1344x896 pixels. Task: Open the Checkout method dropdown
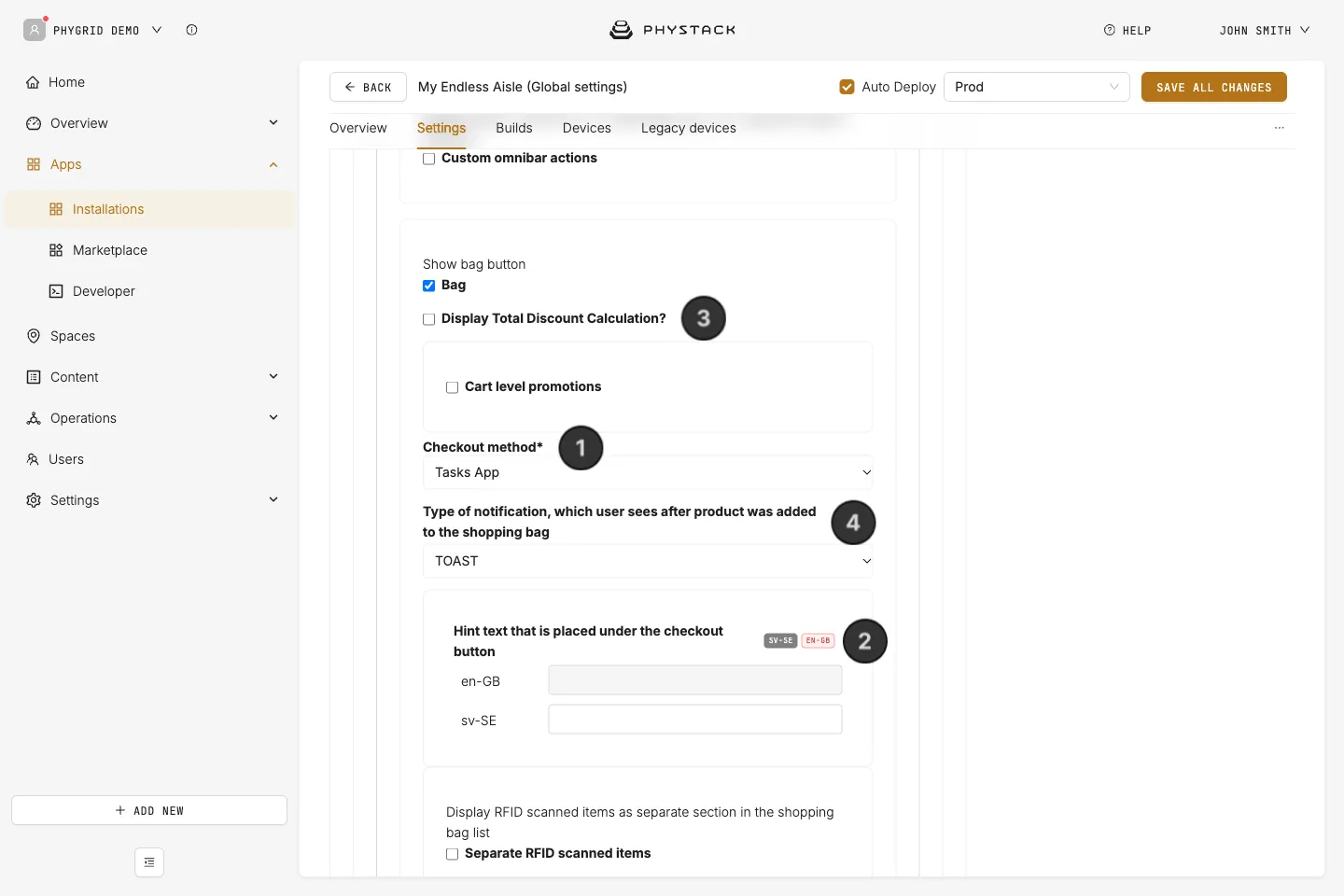[x=648, y=472]
